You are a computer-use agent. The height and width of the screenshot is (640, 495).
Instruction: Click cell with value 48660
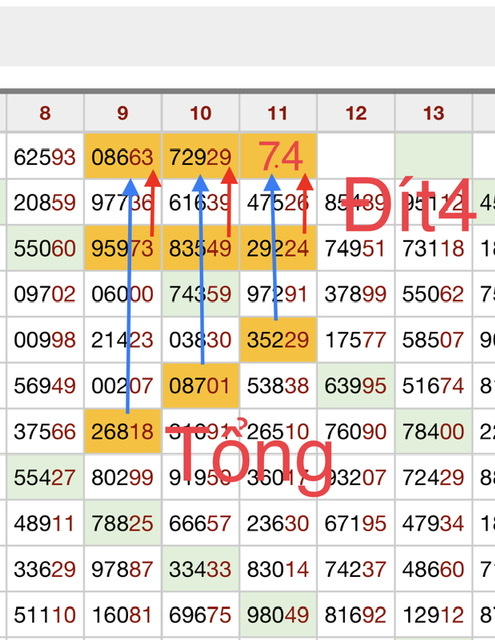point(433,569)
